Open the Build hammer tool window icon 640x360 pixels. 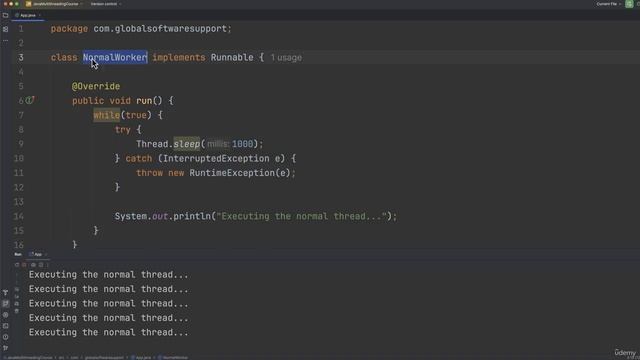coord(5,292)
